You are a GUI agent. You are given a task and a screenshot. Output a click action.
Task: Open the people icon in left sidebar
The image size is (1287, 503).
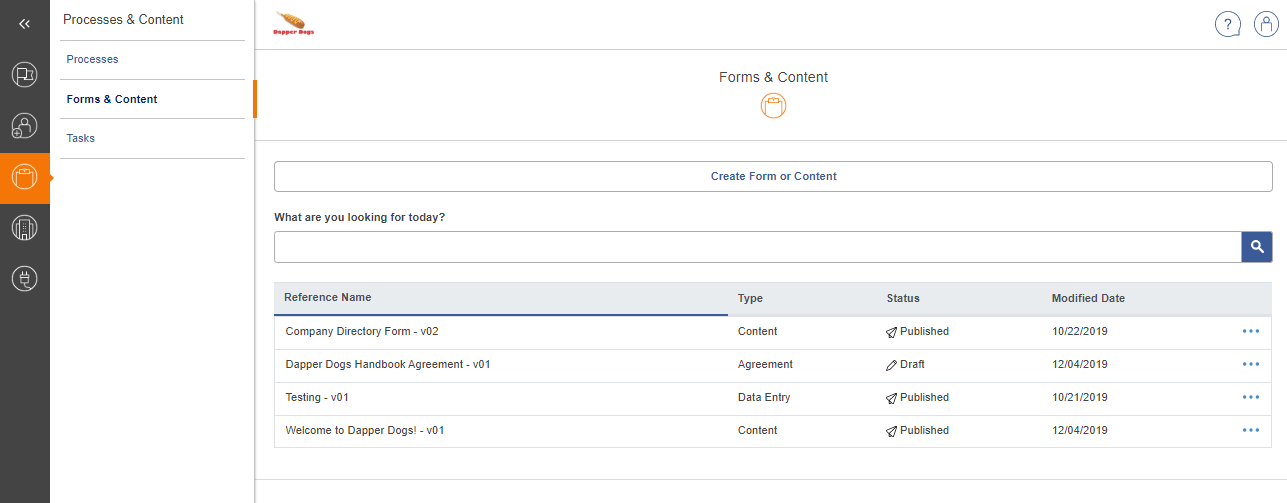click(24, 126)
